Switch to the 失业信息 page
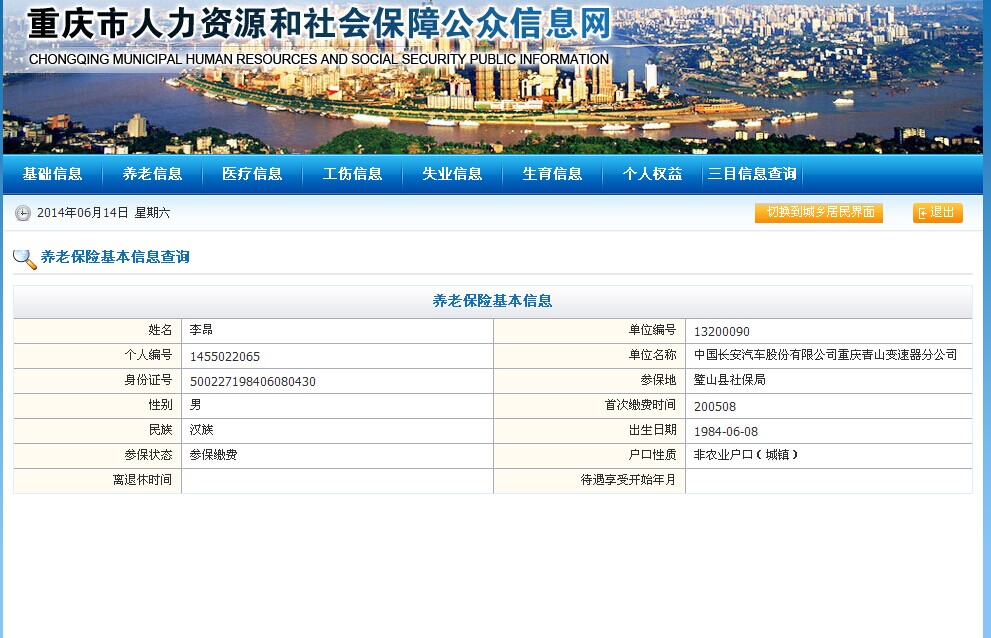991x638 pixels. [452, 174]
